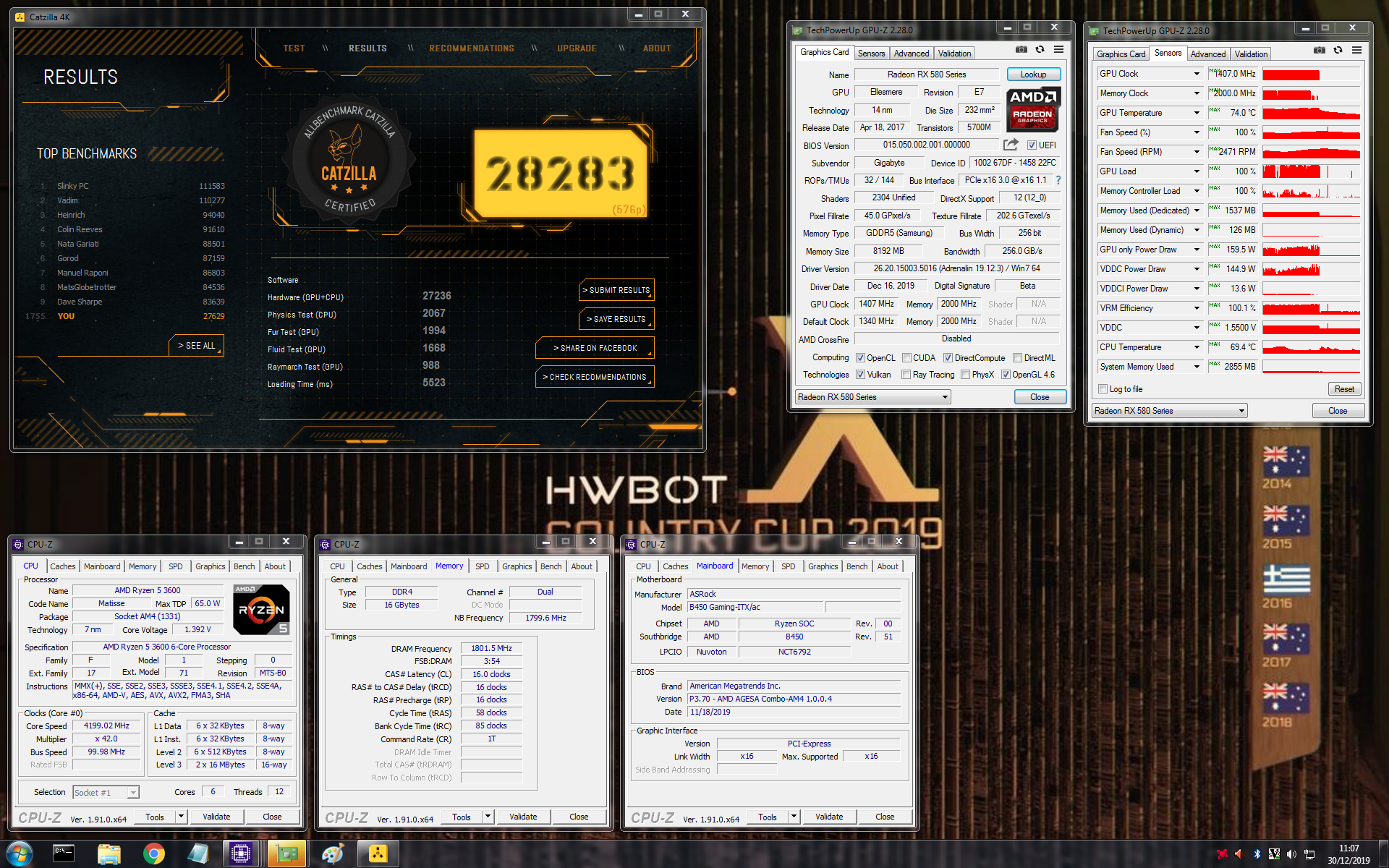1389x868 pixels.
Task: Open the TEST tab in Catzilla
Action: click(294, 48)
